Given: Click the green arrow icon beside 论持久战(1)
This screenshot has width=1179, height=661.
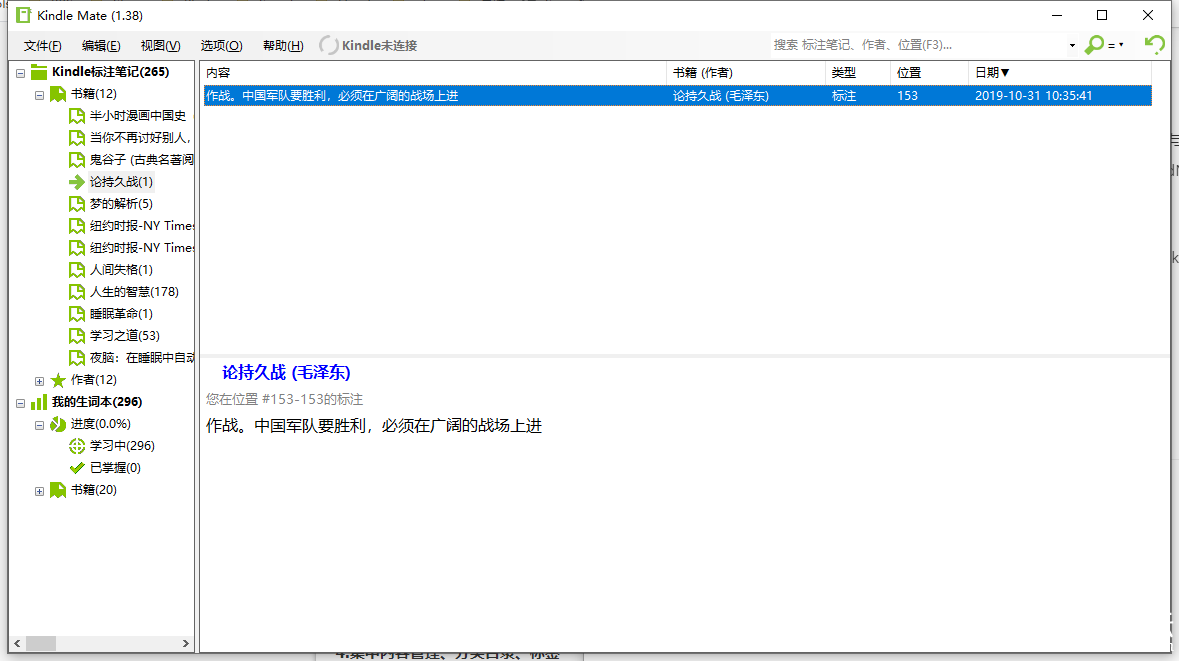Looking at the screenshot, I should tap(77, 182).
